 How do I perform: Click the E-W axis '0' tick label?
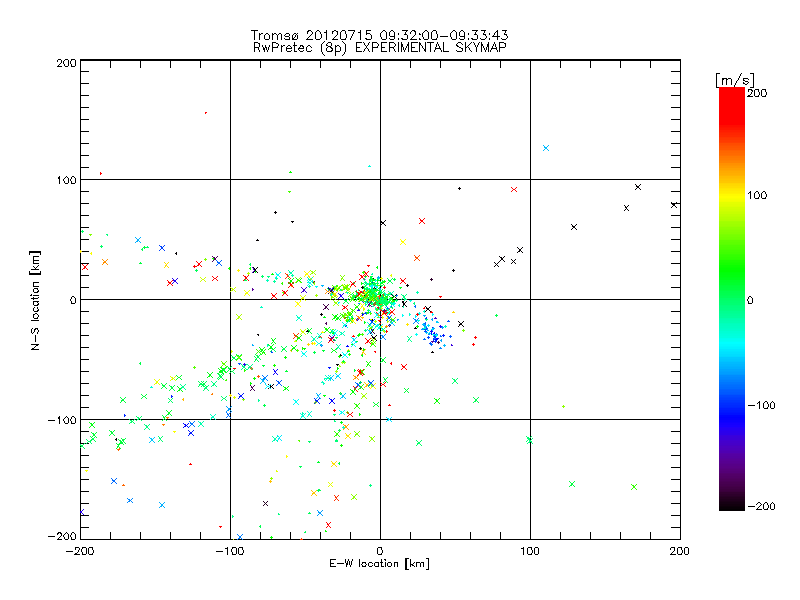point(380,551)
